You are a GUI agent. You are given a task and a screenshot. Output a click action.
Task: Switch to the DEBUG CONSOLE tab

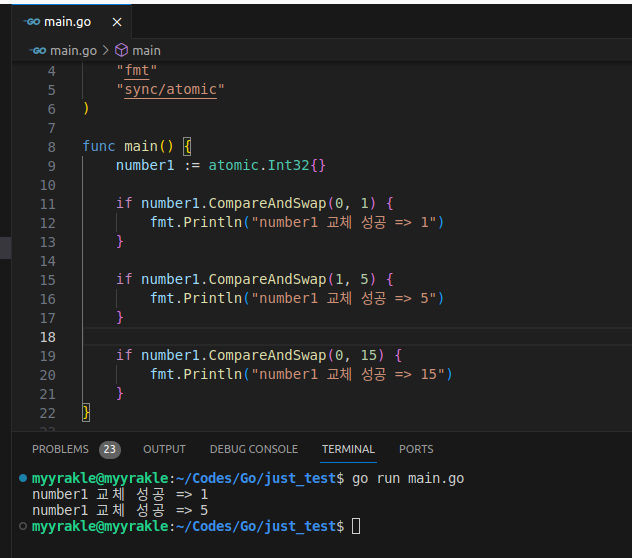tap(253, 449)
